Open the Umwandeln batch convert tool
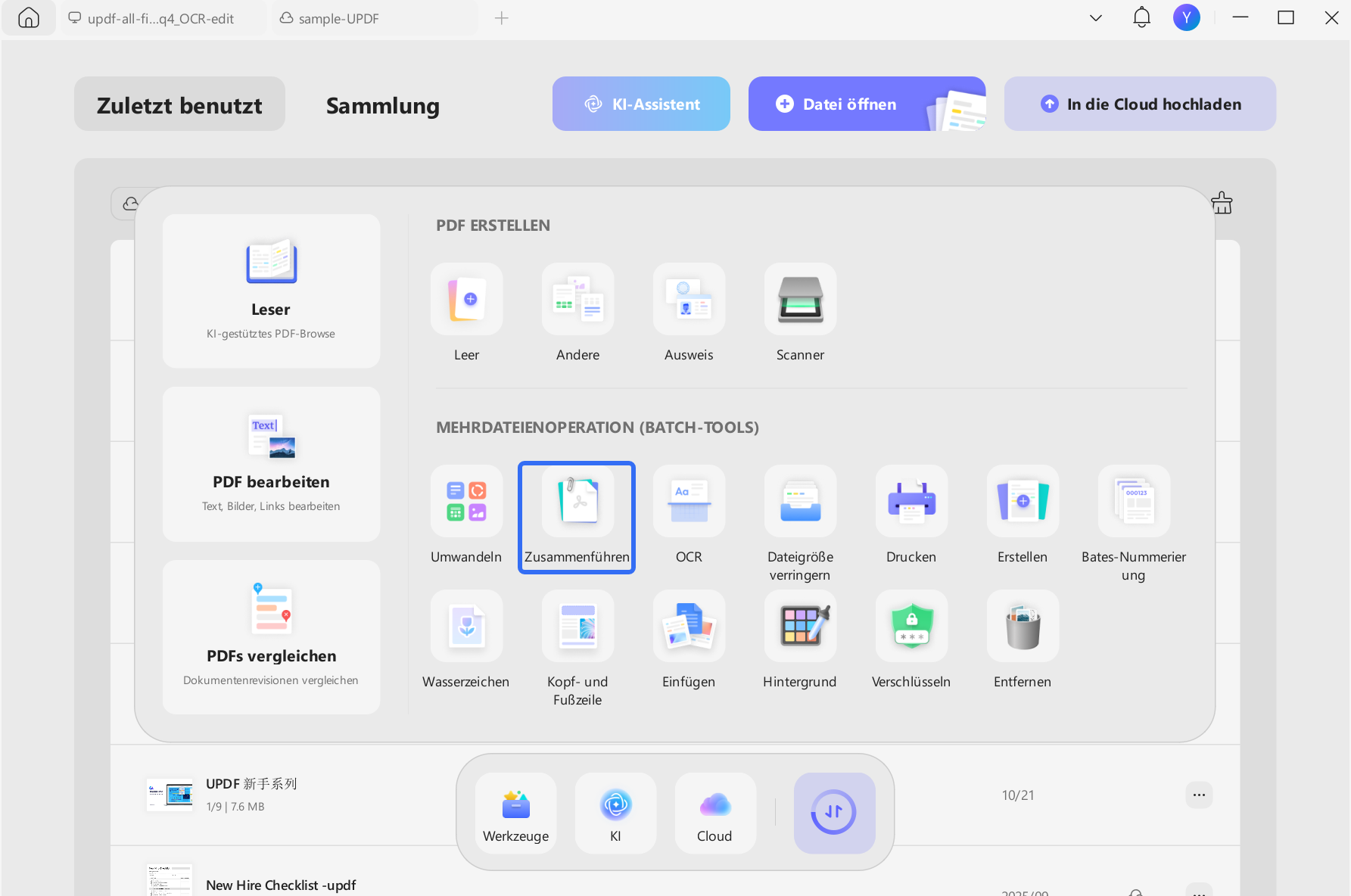The width and height of the screenshot is (1351, 896). [x=466, y=501]
